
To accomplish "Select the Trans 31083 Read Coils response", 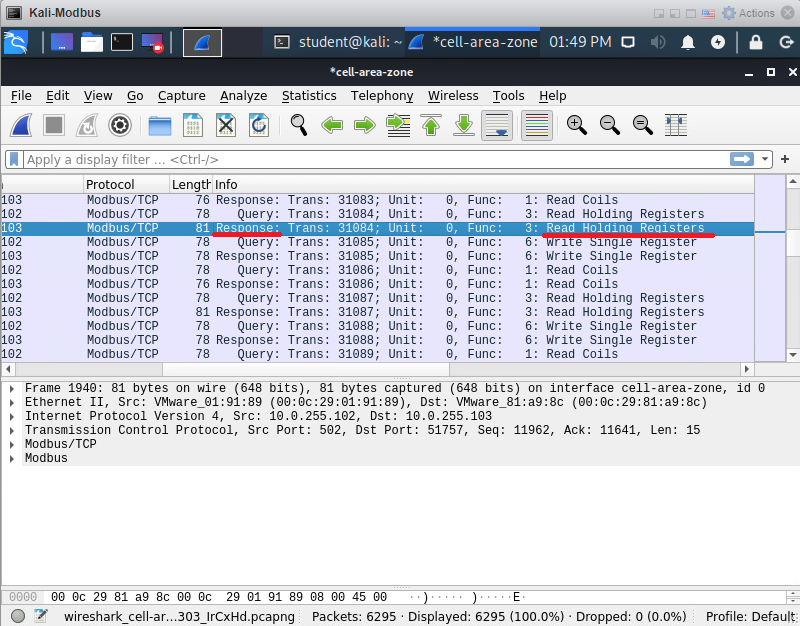I will 378,200.
